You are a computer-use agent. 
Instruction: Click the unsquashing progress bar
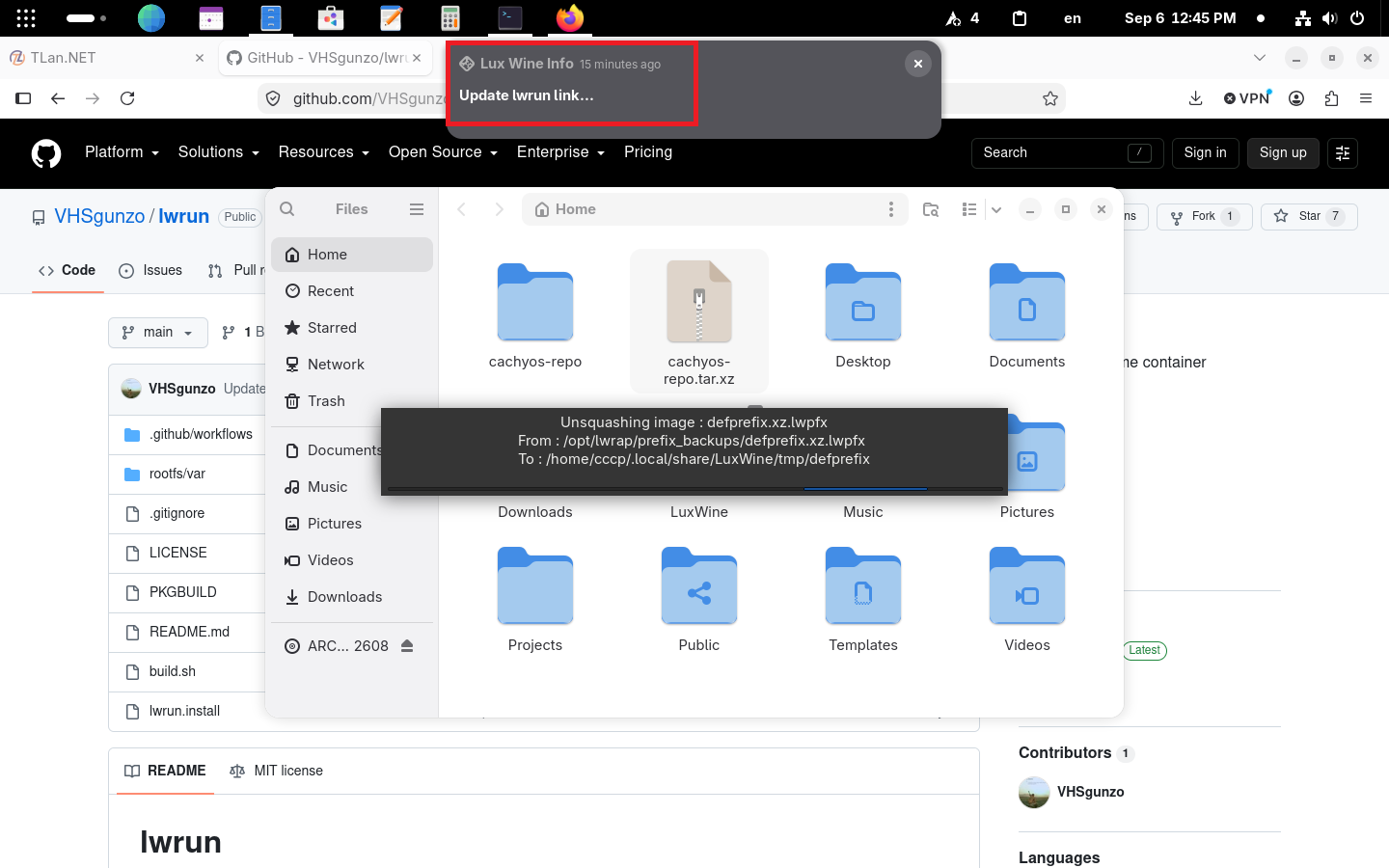coord(694,489)
